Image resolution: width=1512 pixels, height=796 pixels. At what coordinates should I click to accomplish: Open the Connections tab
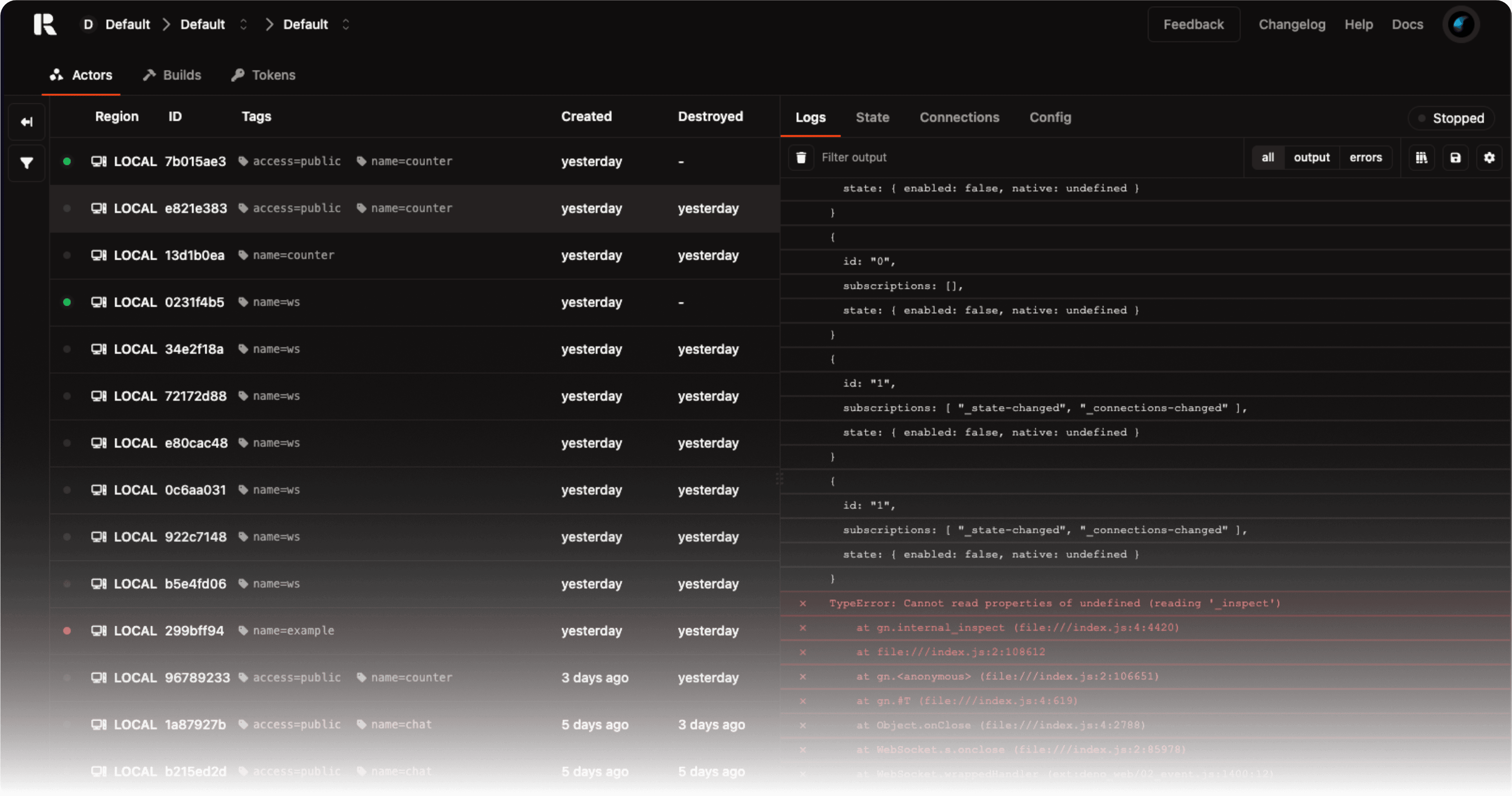(x=959, y=117)
